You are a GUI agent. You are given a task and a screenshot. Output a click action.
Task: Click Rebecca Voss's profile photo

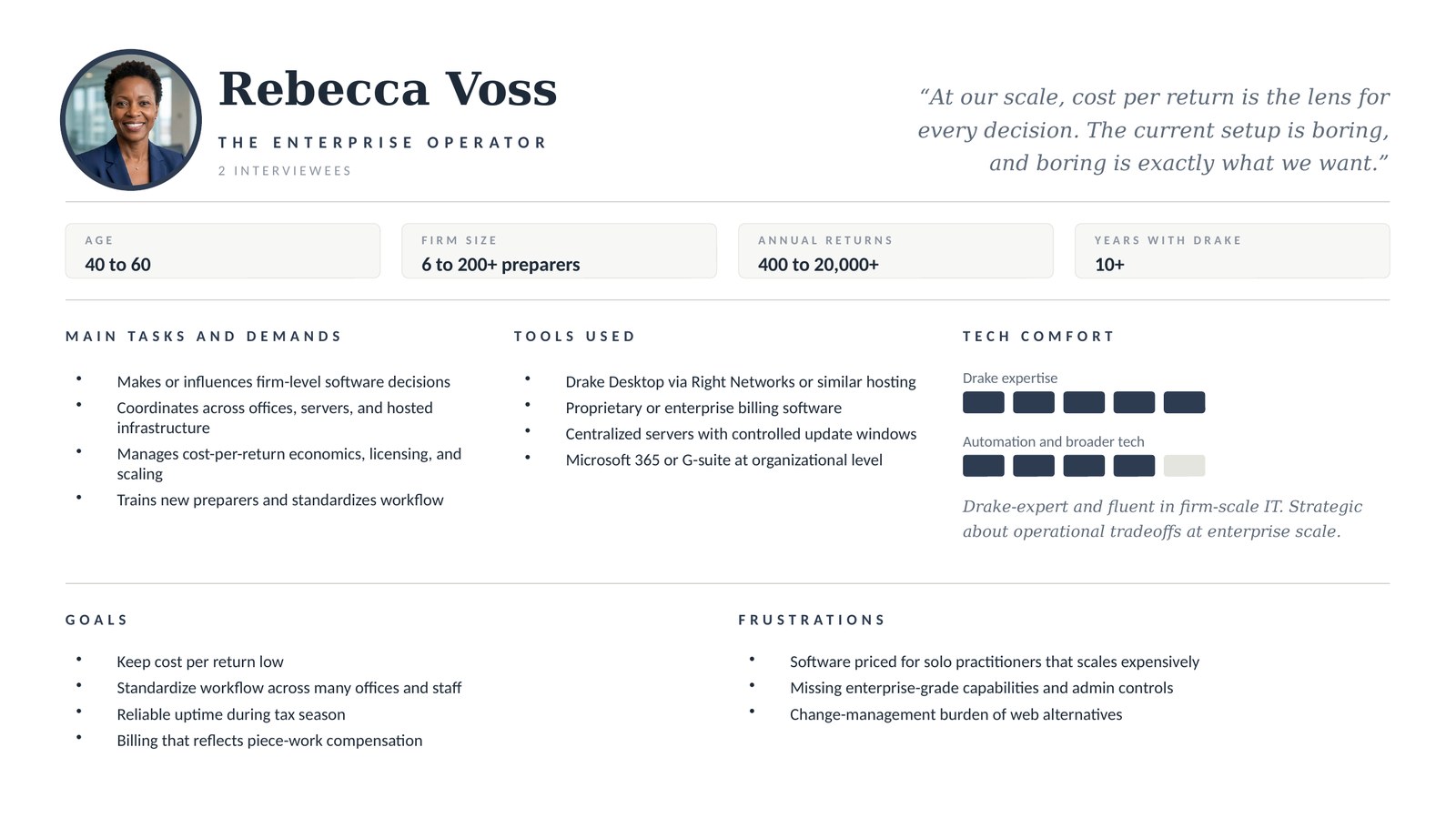pyautogui.click(x=131, y=120)
